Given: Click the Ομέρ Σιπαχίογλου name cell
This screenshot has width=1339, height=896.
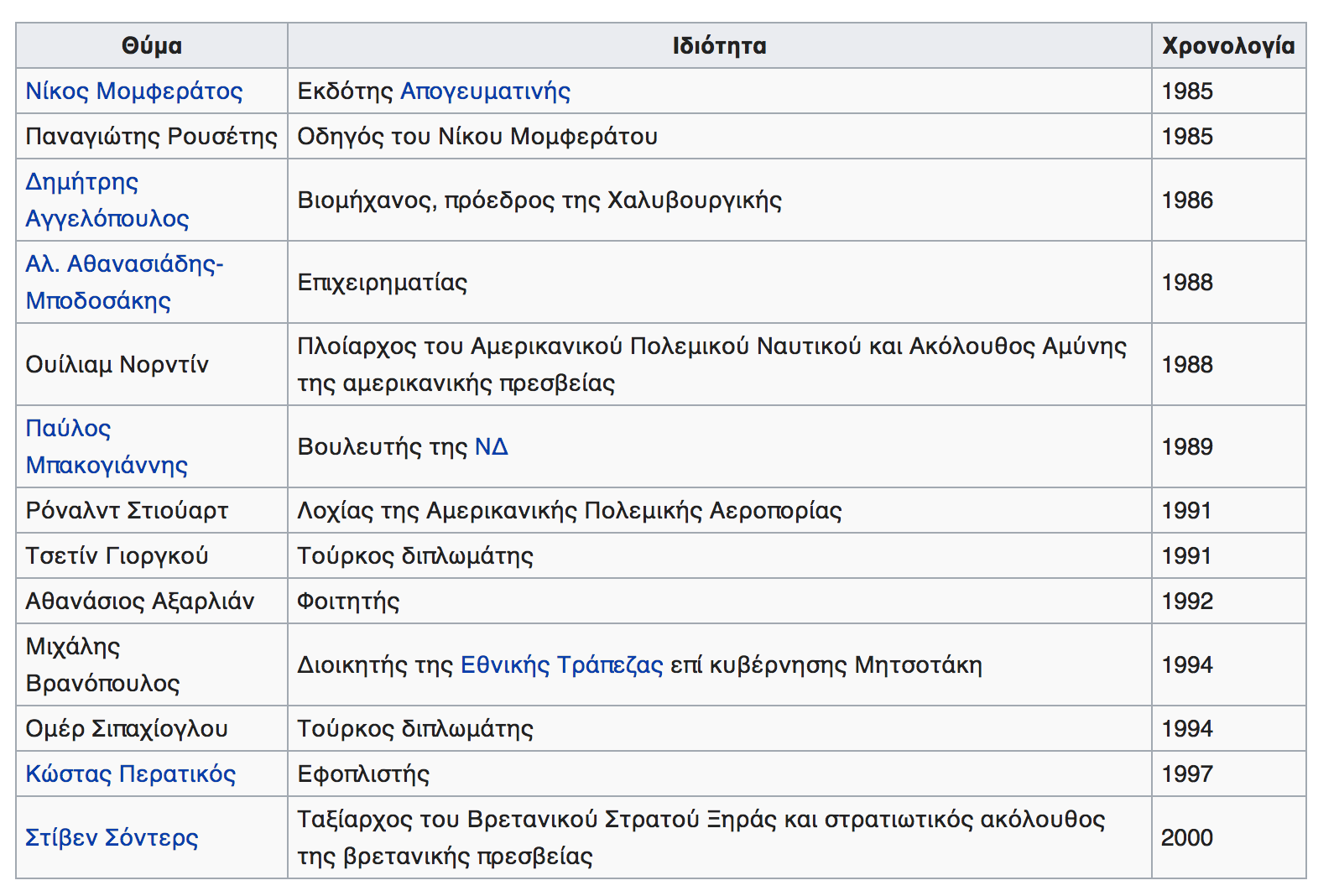Looking at the screenshot, I should pos(127,728).
